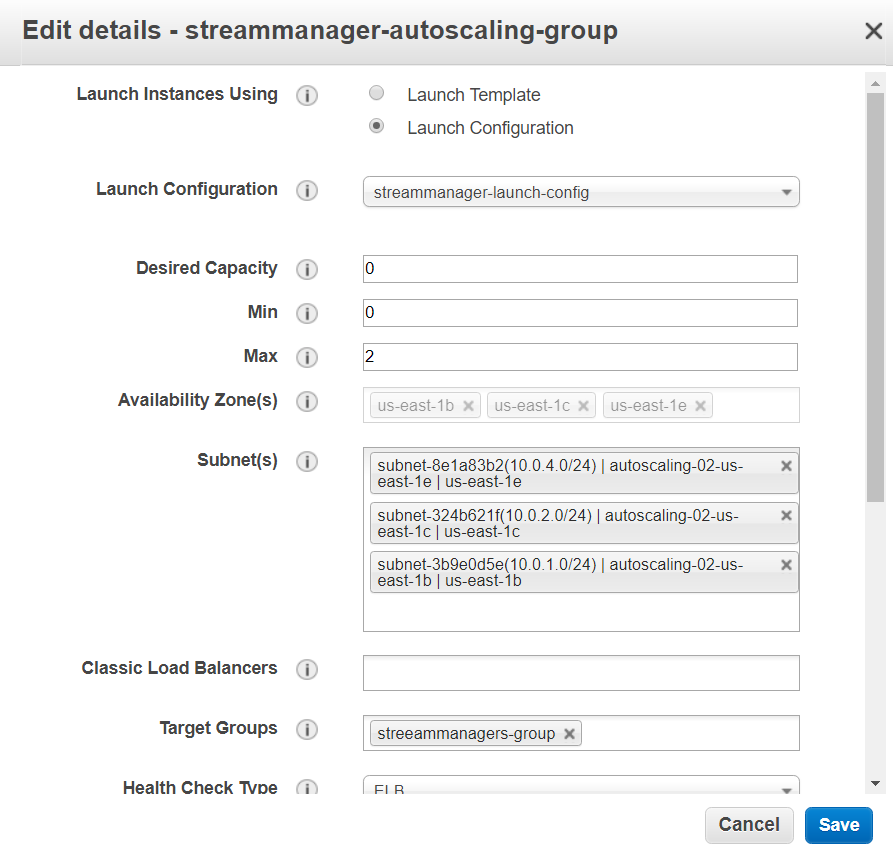The image size is (893, 853).
Task: Click the vertical scrollbar thumb
Action: [875, 297]
